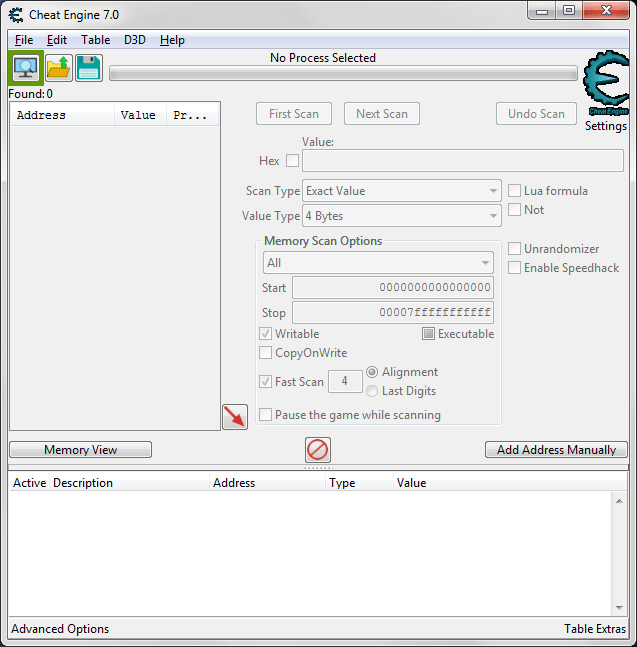Click the Active column header
637x647 pixels.
tap(29, 483)
